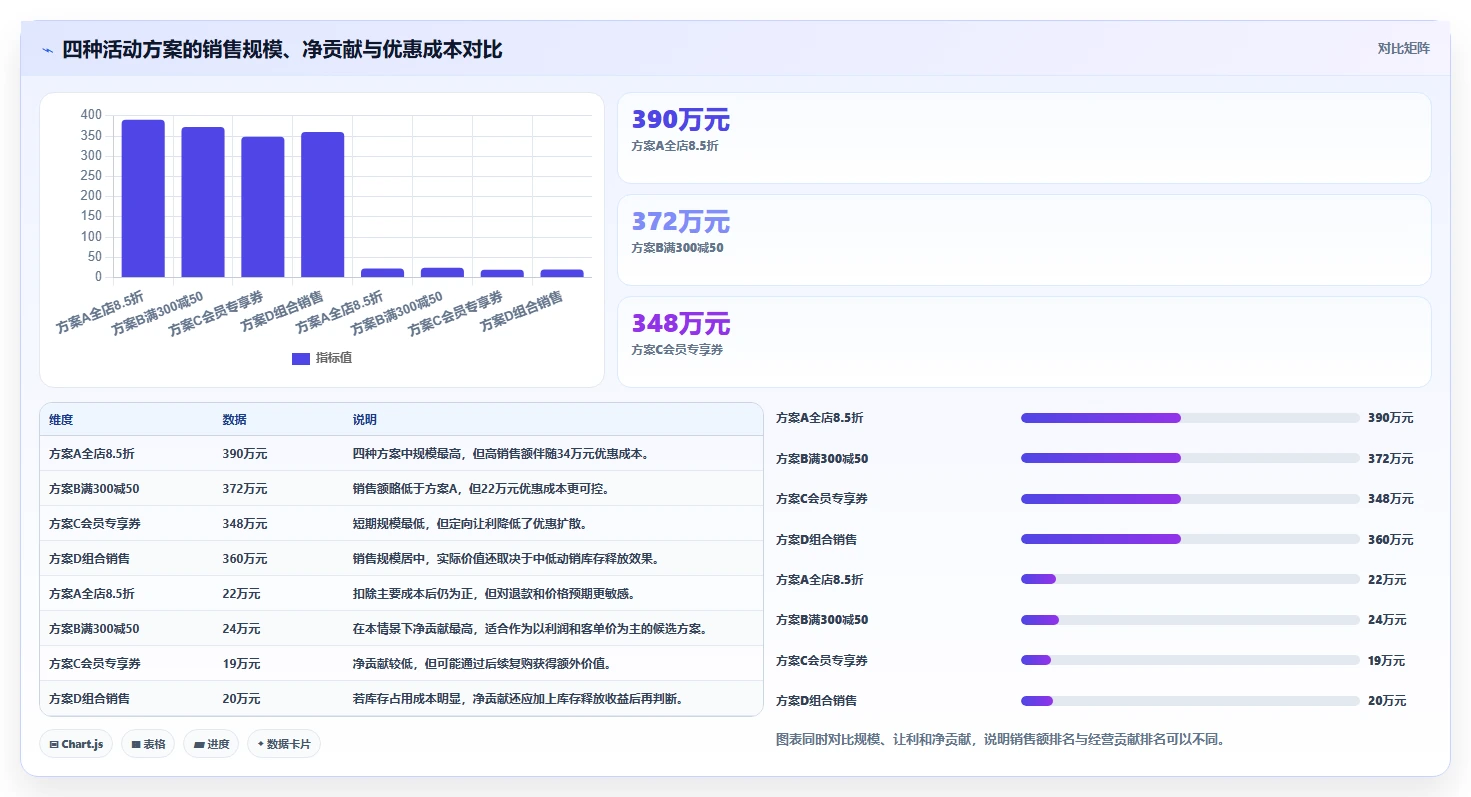Viewport: 1471px width, 797px height.
Task: Click the 数据 column header
Action: pos(234,420)
